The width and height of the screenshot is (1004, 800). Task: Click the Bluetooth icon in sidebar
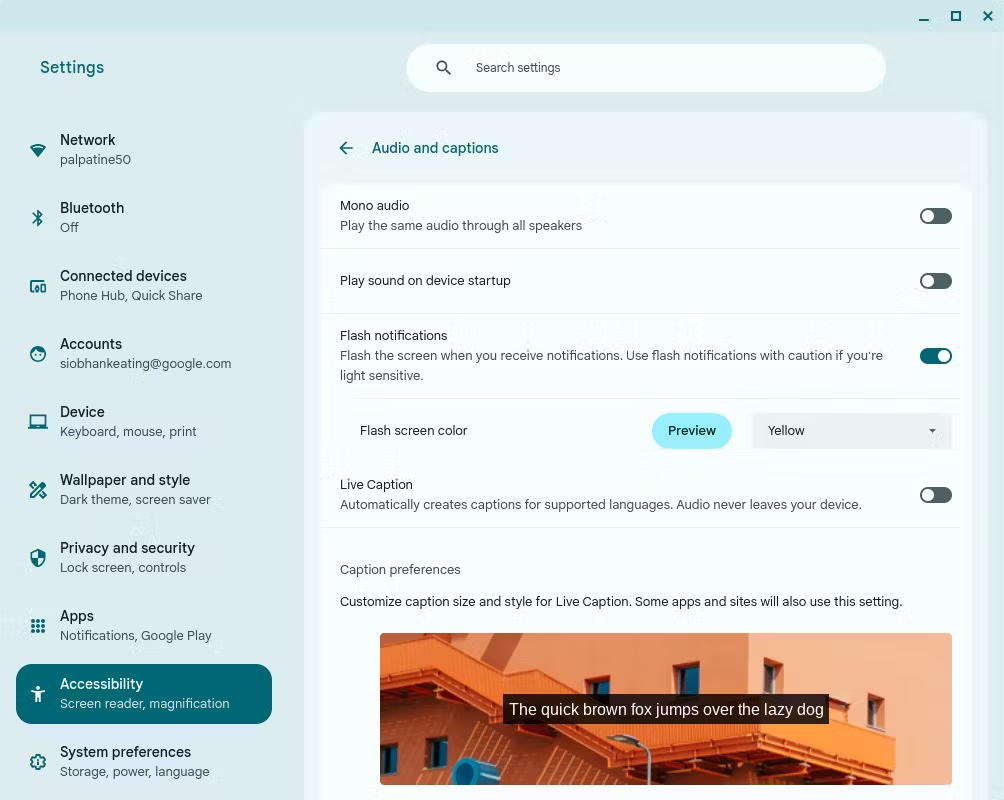(x=38, y=218)
